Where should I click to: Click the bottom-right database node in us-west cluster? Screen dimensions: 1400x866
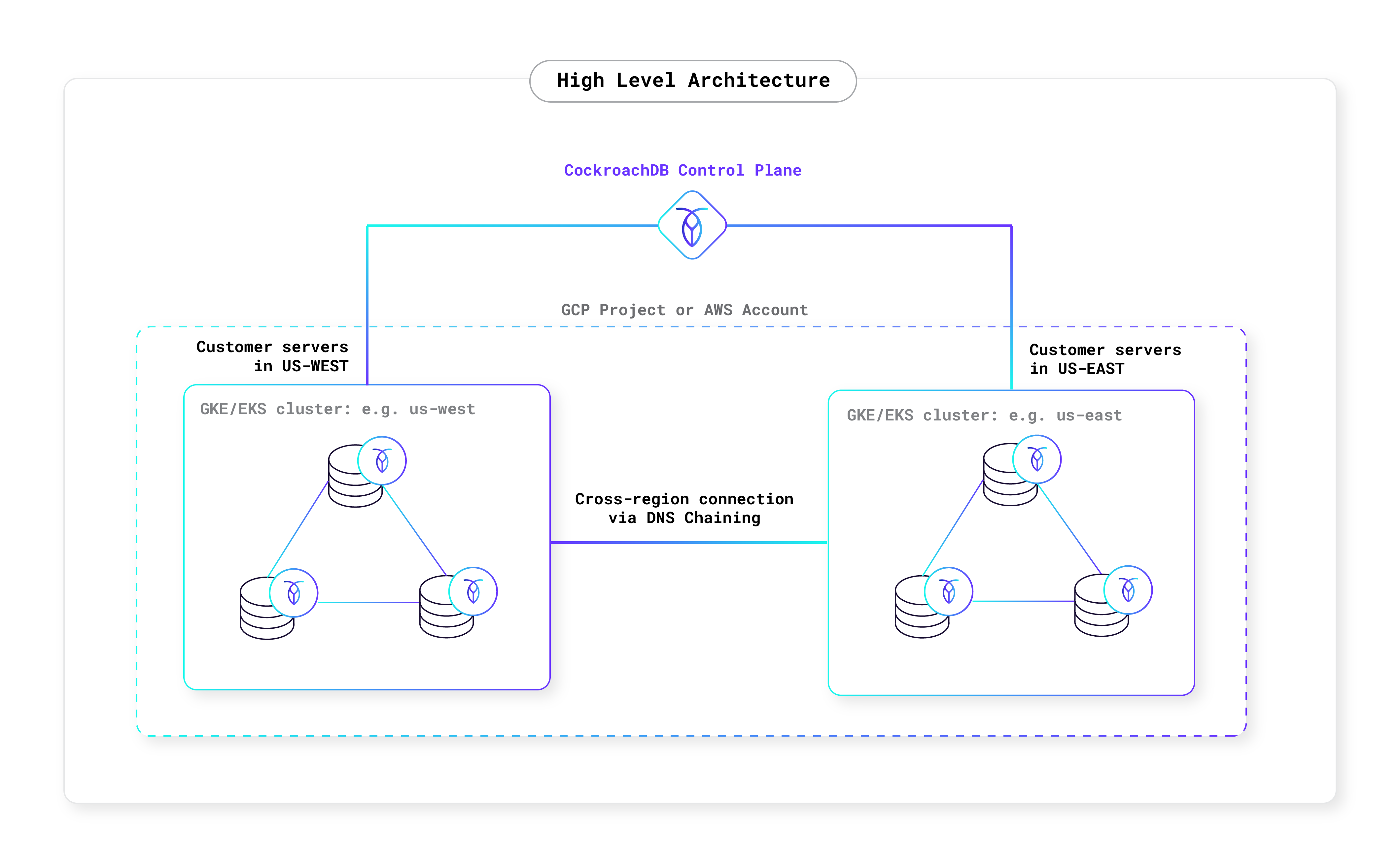pyautogui.click(x=458, y=603)
